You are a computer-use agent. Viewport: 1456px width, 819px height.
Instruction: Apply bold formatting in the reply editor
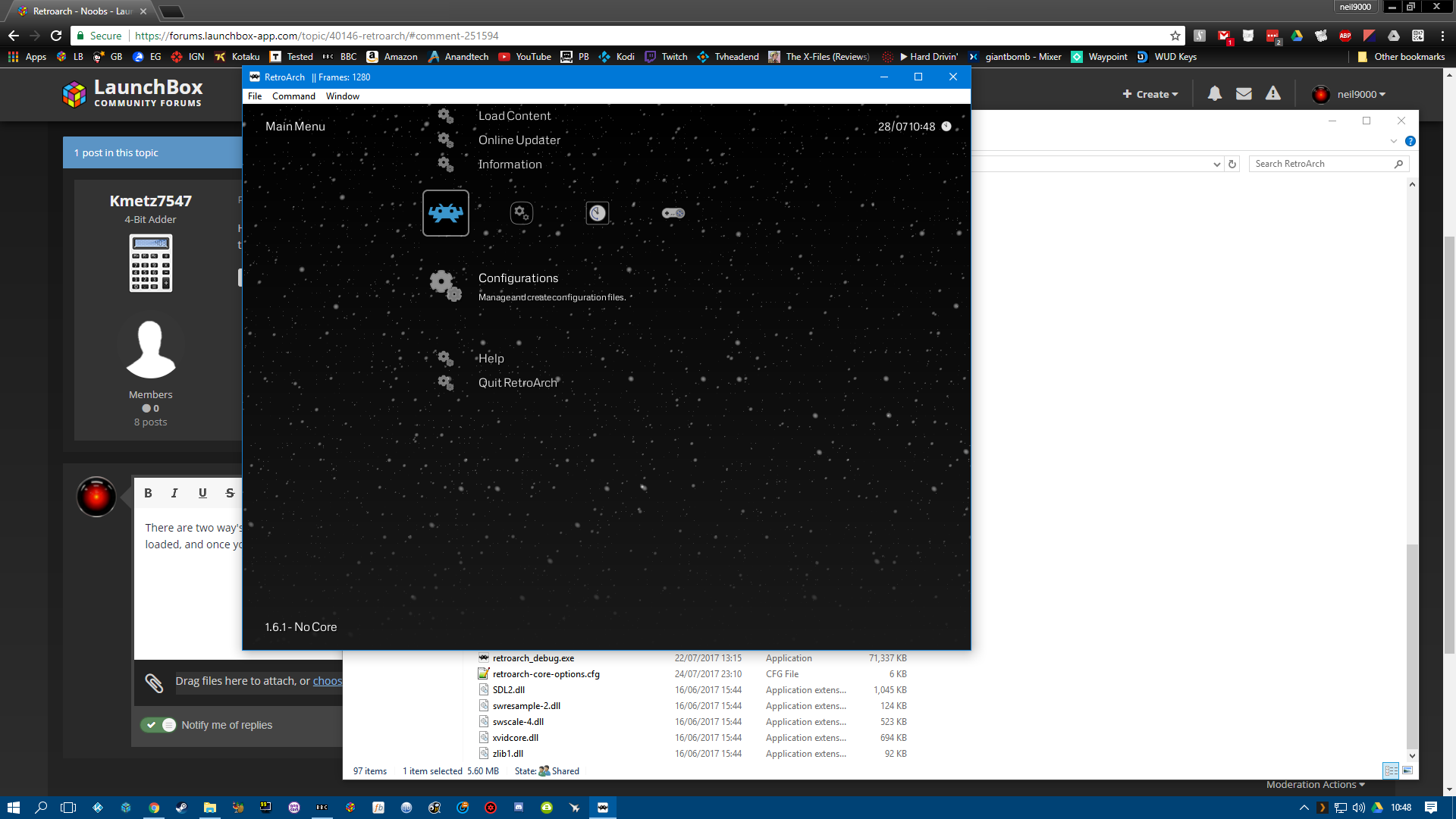click(x=148, y=493)
